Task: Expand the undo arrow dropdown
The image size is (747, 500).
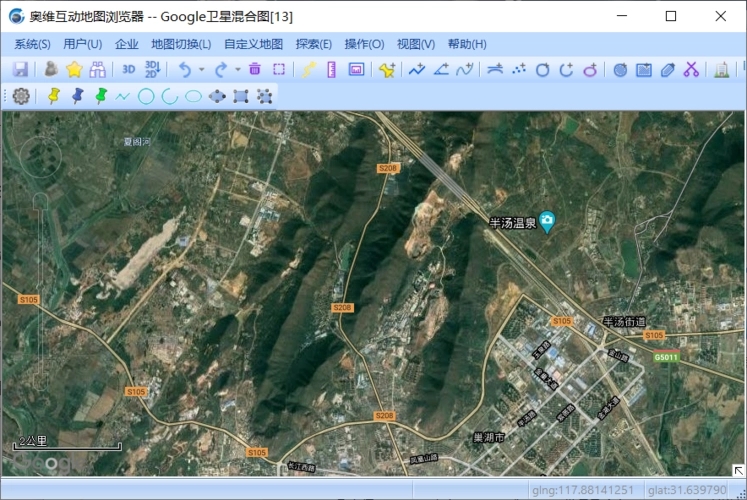Action: [x=201, y=70]
